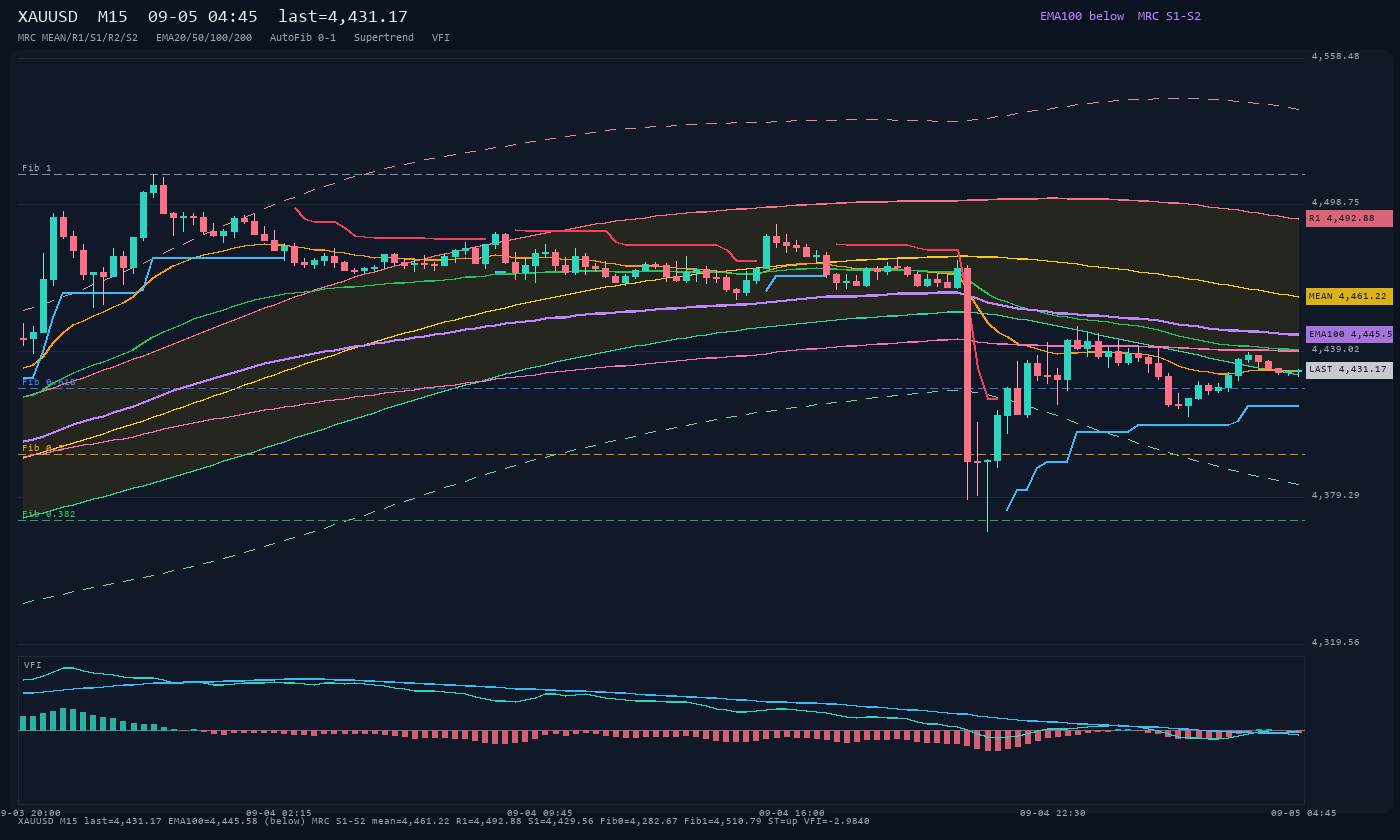This screenshot has width=1400, height=840.
Task: Click the 'Fib 0.5' level label
Action: pos(43,448)
